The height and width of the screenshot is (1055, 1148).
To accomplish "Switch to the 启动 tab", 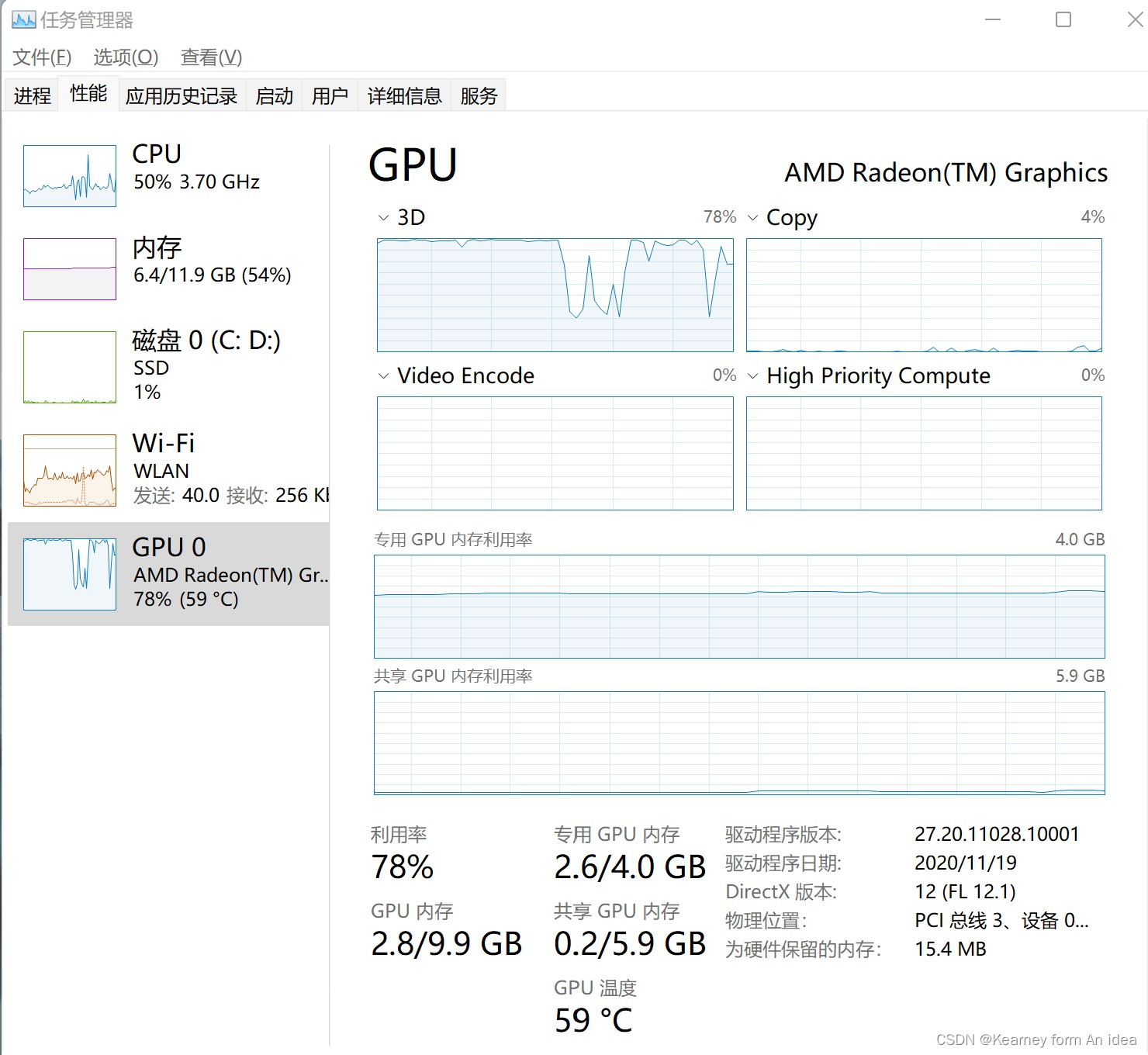I will click(275, 95).
